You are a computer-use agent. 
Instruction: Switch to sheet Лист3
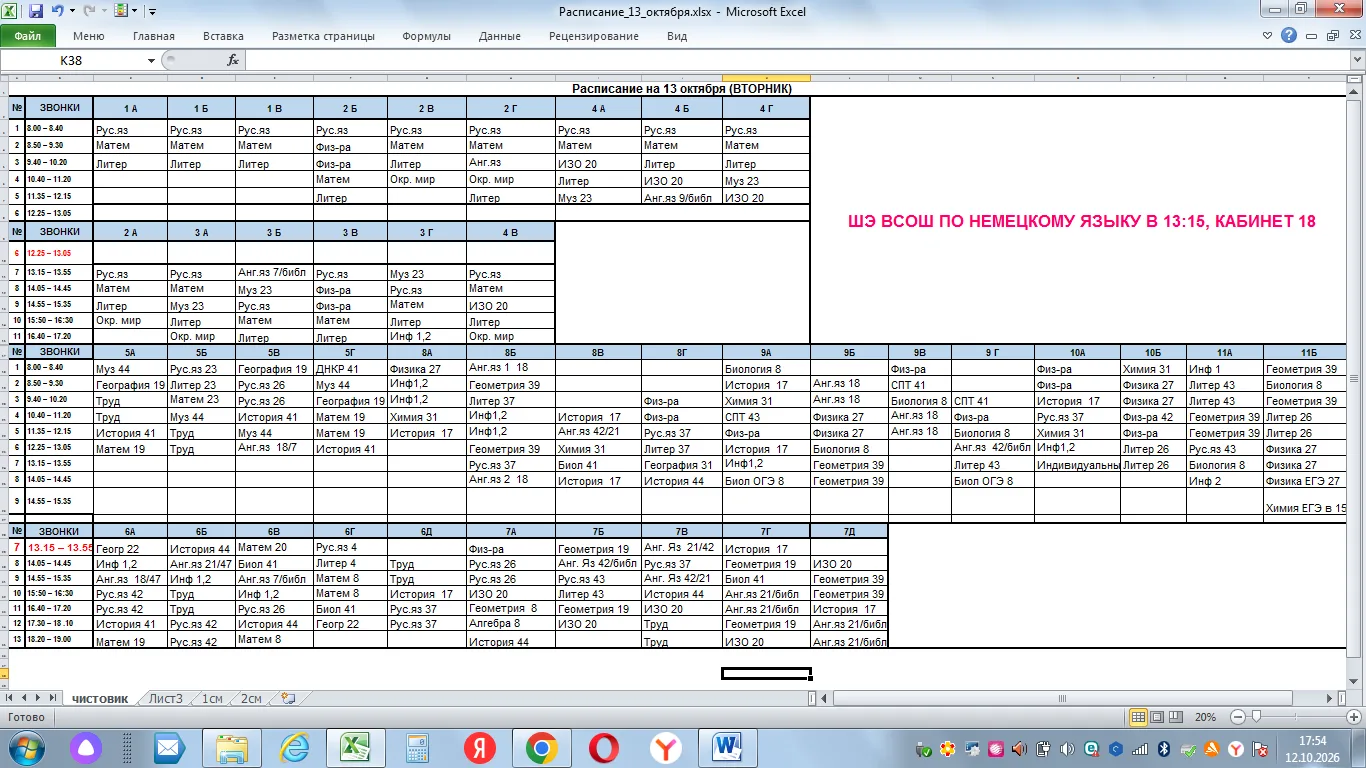click(x=166, y=698)
